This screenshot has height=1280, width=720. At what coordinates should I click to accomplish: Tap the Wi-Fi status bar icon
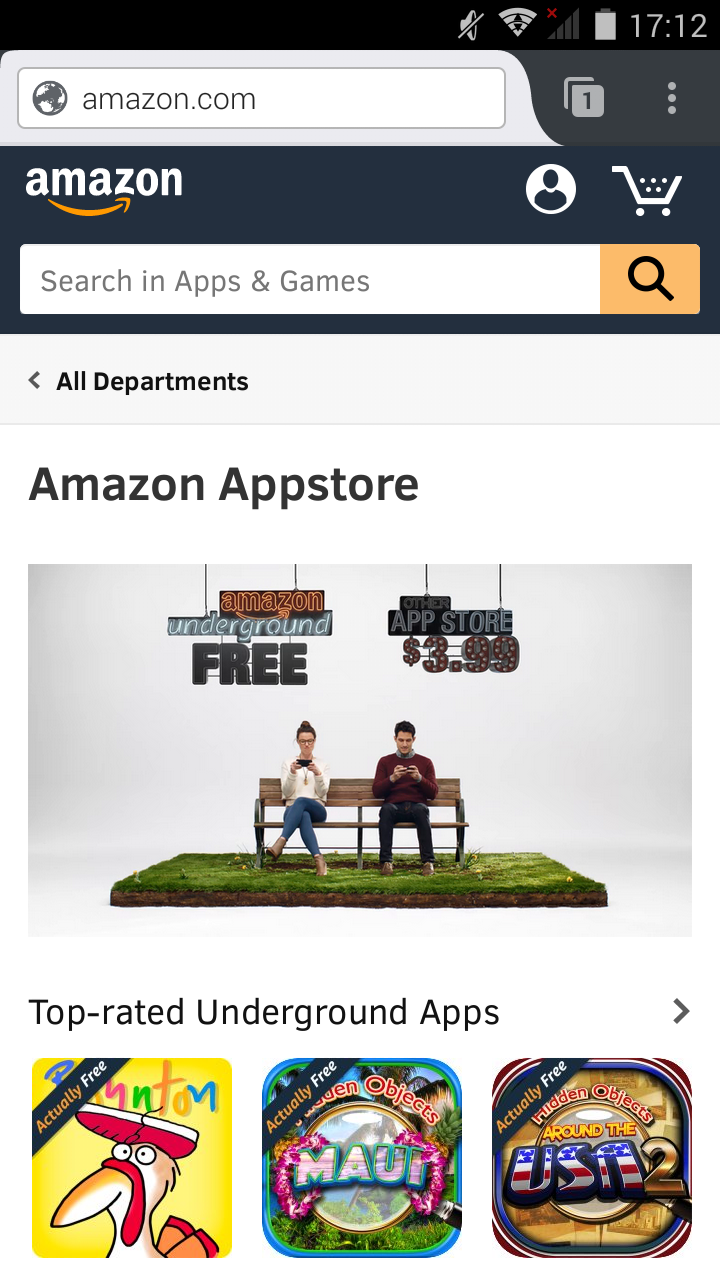click(517, 24)
